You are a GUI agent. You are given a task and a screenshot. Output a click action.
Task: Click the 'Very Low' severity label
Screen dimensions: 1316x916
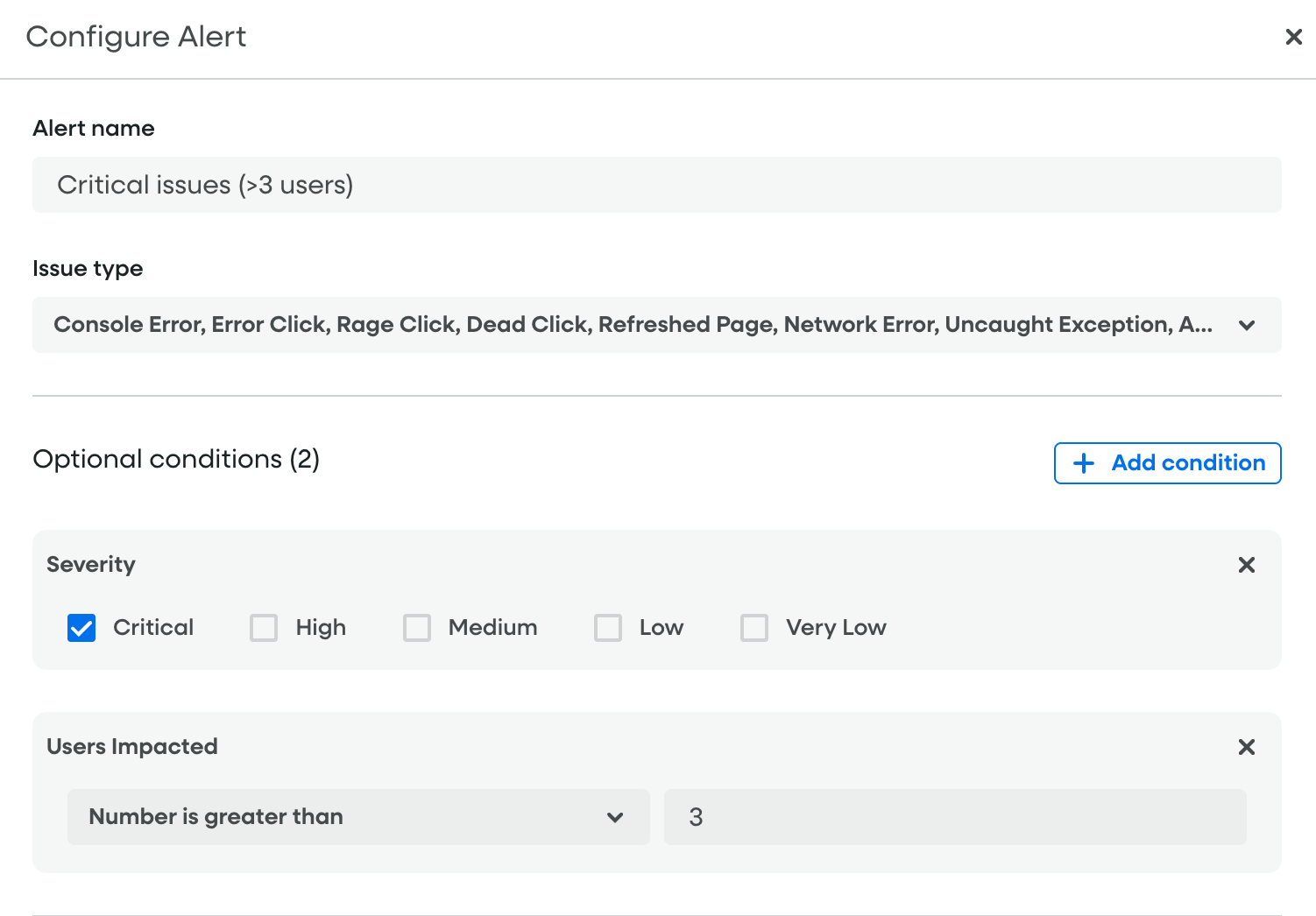(x=836, y=628)
